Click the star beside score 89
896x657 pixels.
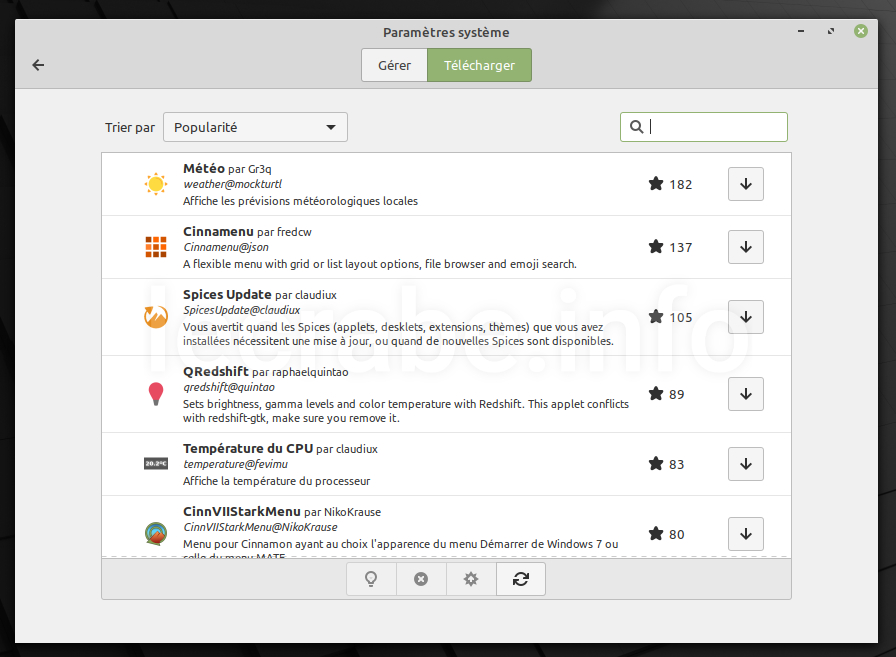point(656,394)
